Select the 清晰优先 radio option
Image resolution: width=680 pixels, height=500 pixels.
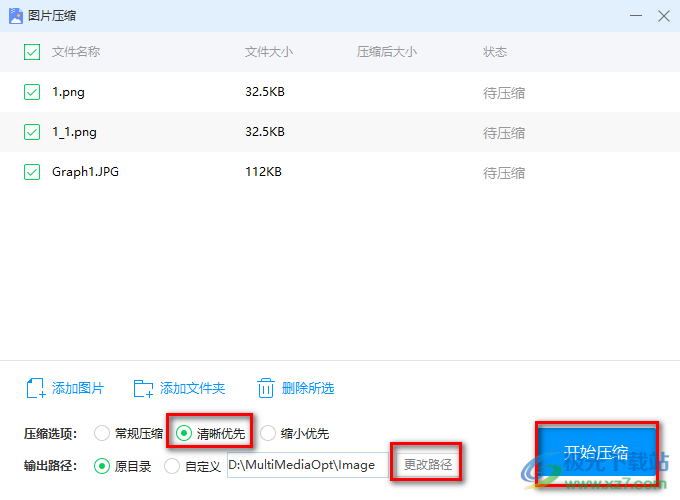click(184, 433)
